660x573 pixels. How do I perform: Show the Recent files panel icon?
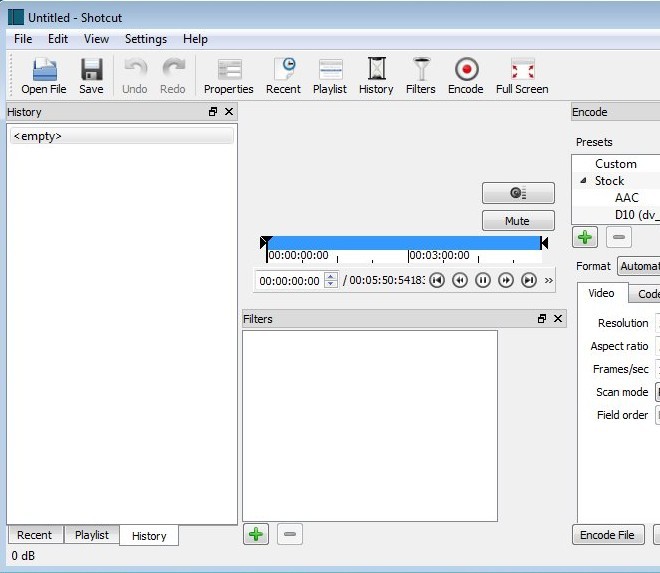(x=283, y=75)
